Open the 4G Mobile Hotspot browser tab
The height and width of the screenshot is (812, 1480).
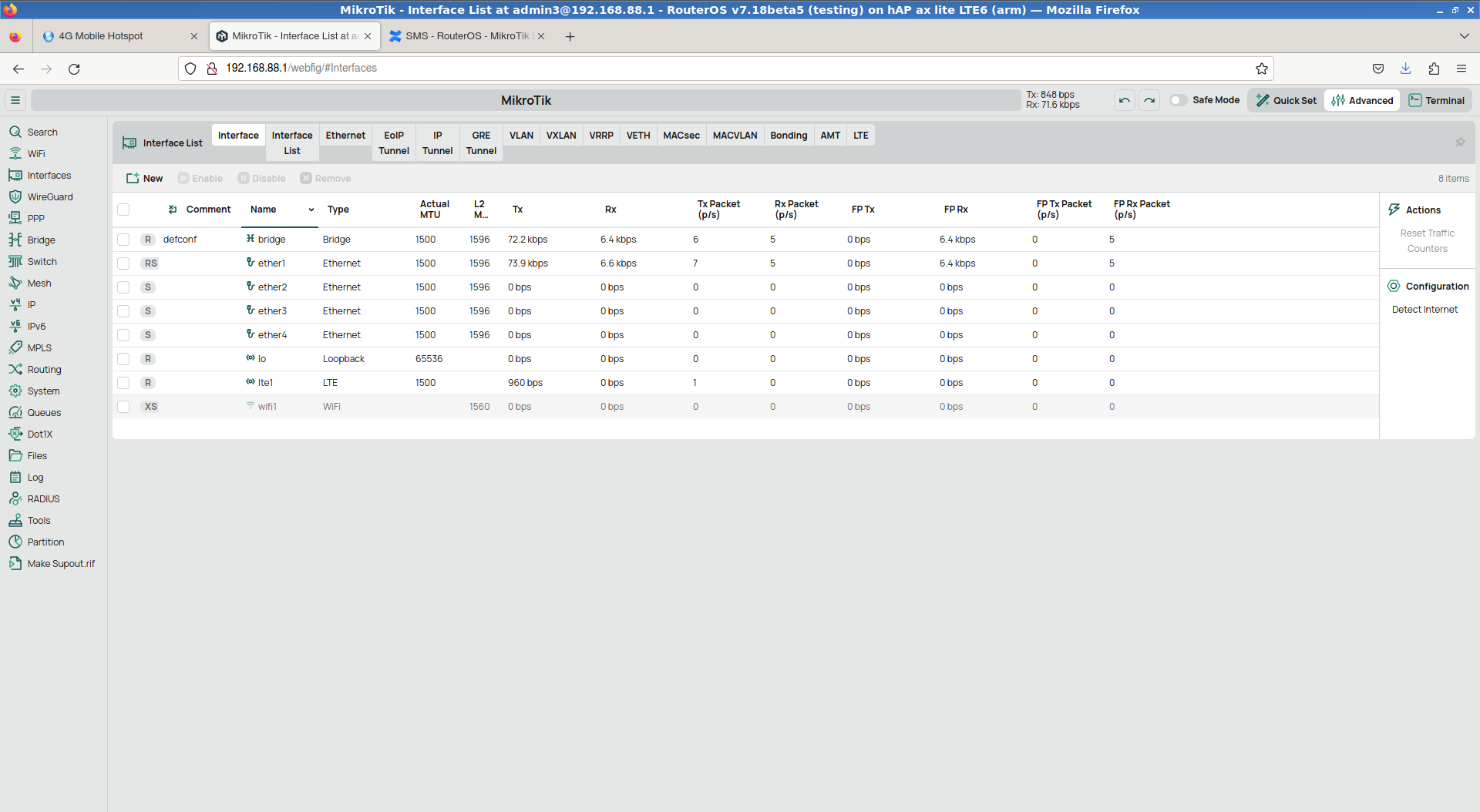click(119, 36)
